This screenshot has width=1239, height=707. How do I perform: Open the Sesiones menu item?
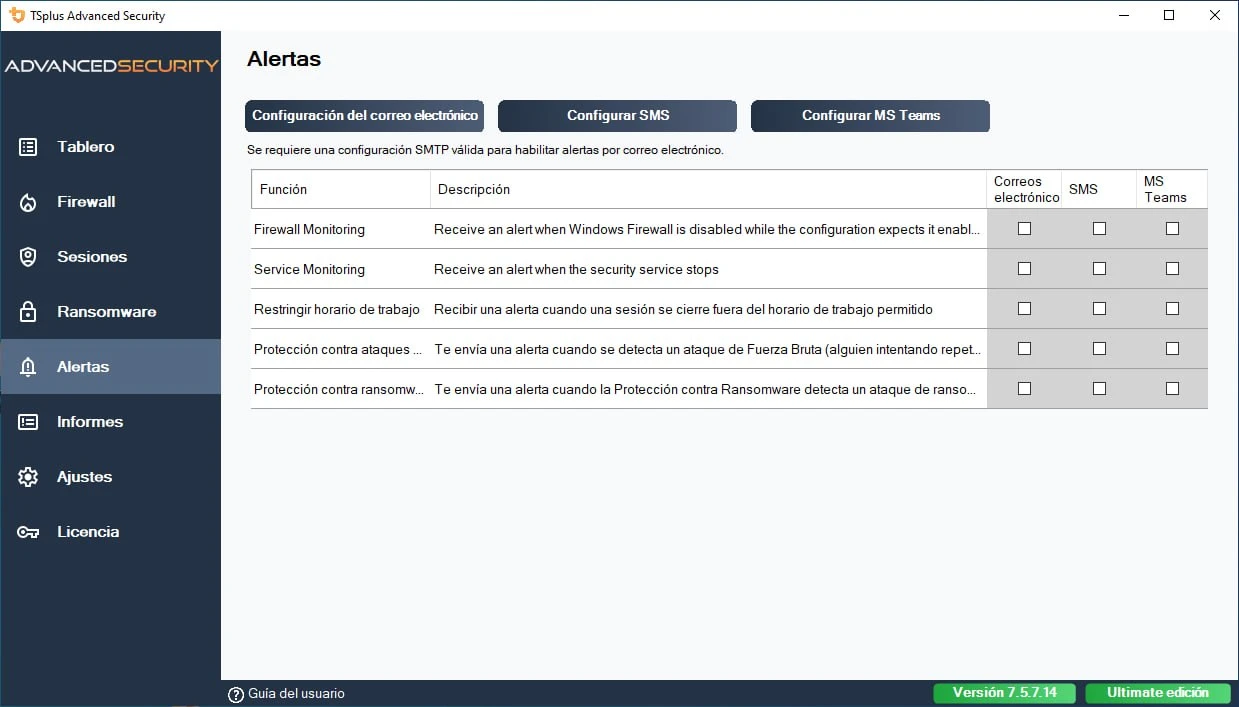[110, 257]
